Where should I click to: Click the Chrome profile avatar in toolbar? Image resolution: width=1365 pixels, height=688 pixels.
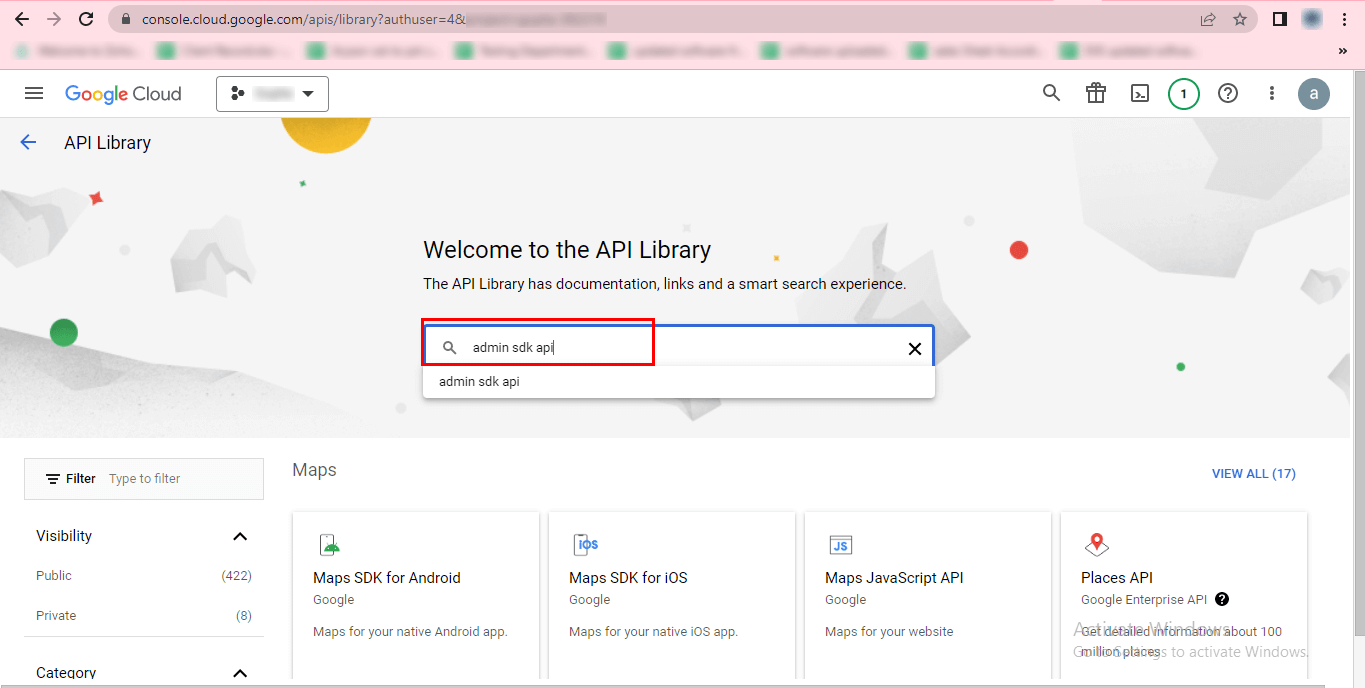tap(1313, 19)
